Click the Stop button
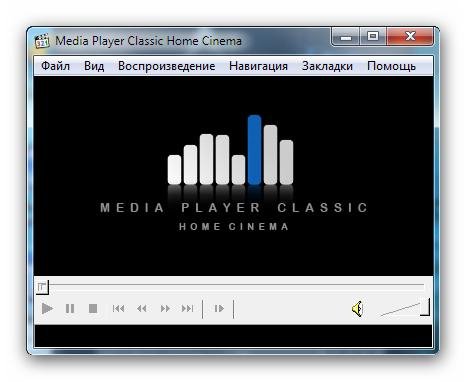Image resolution: width=467 pixels, height=382 pixels. pos(93,309)
